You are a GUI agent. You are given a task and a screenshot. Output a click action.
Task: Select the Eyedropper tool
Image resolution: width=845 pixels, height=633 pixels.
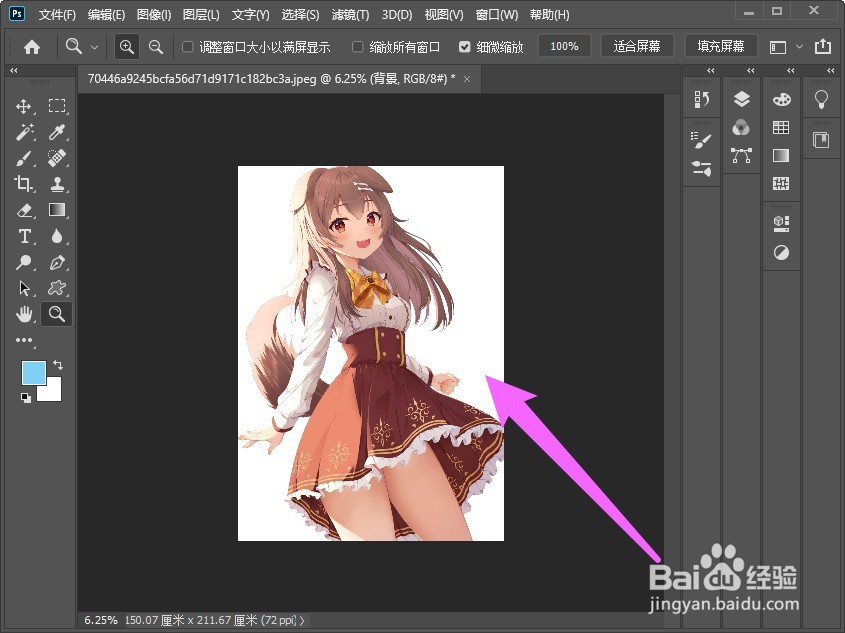[x=57, y=132]
